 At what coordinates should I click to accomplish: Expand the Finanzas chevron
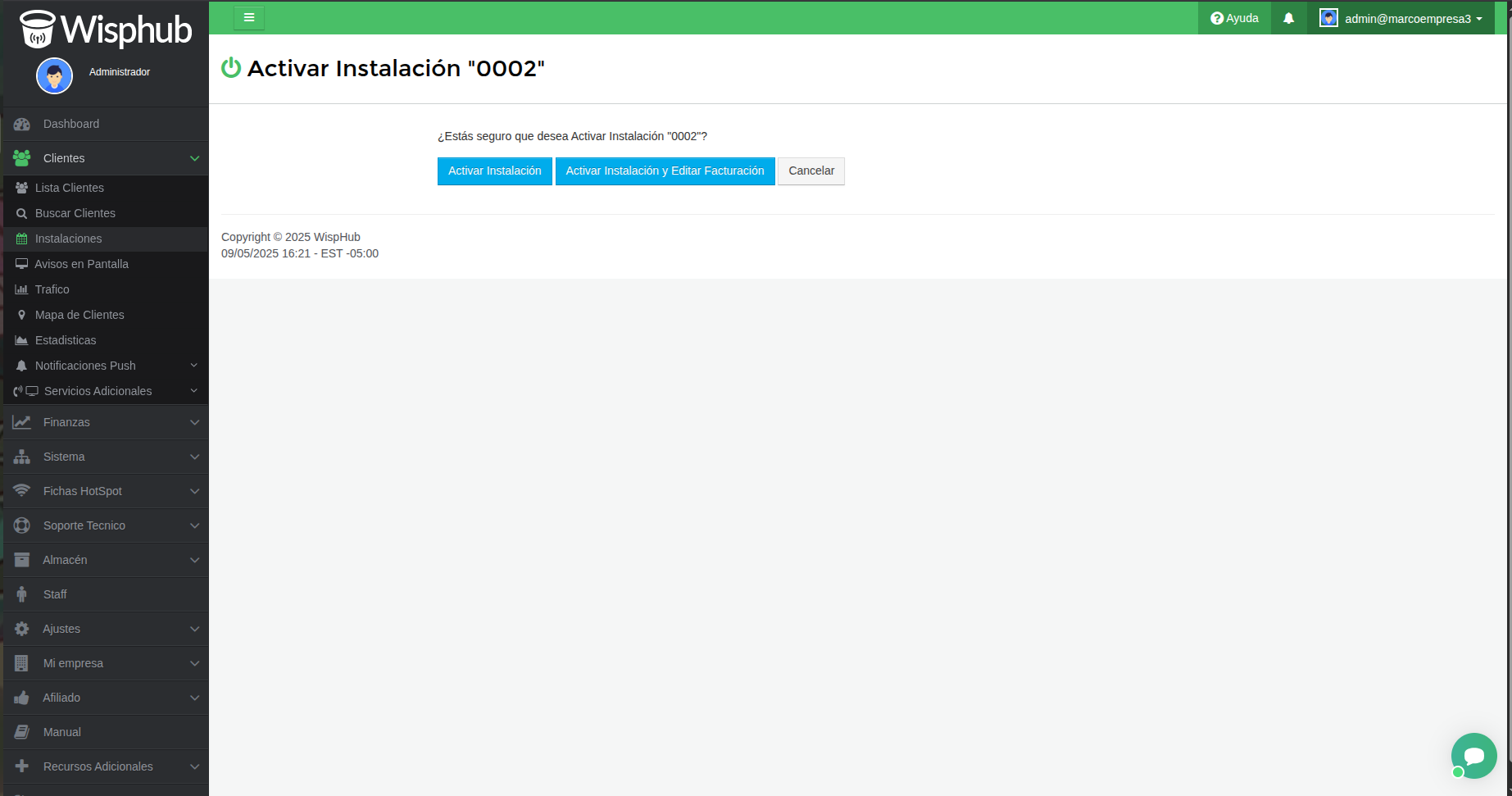(x=194, y=422)
